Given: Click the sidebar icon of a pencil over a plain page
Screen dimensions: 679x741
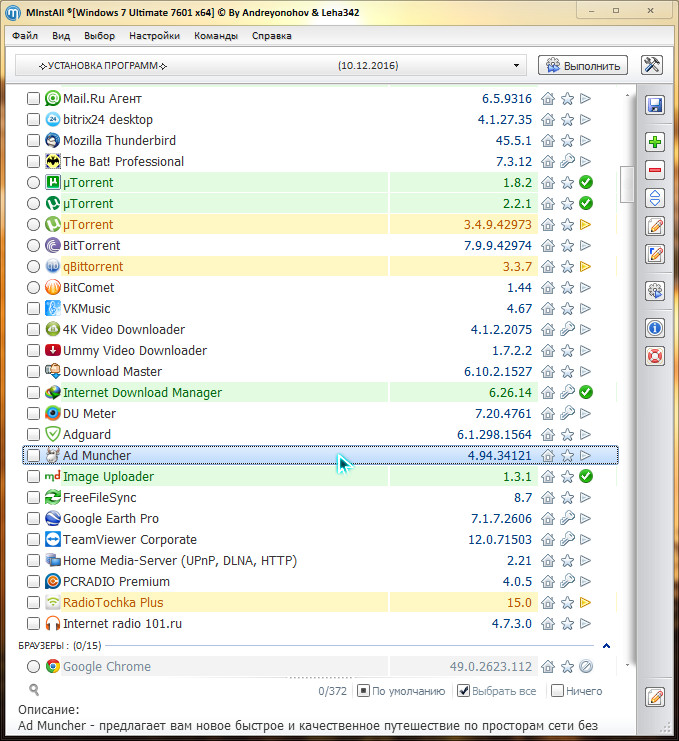Looking at the screenshot, I should (655, 226).
